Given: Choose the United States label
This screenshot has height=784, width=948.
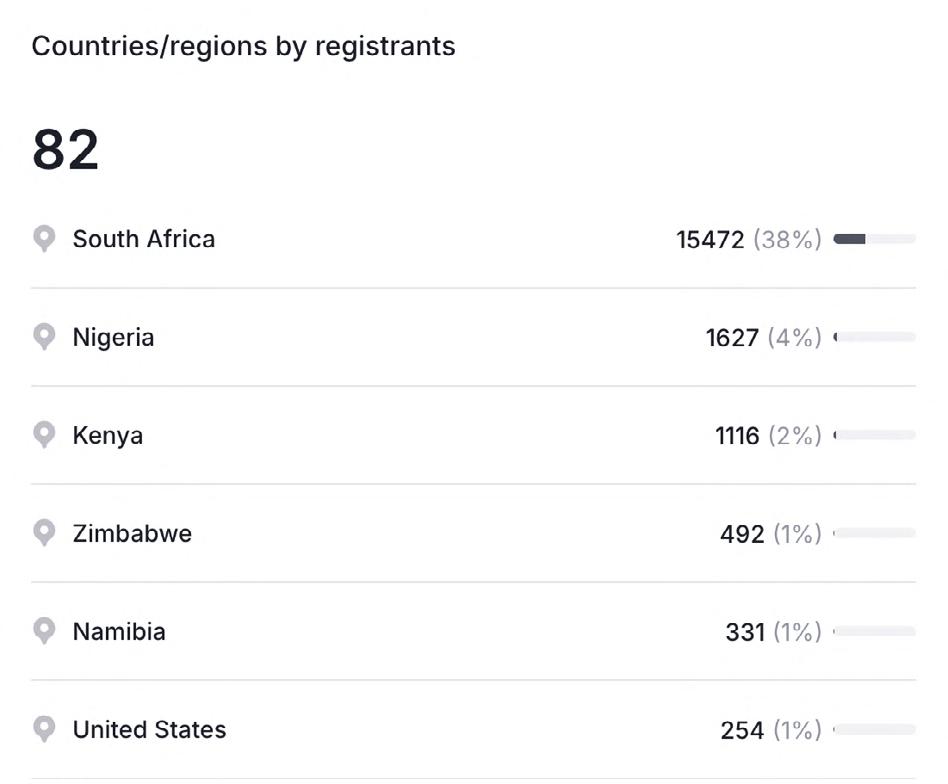Looking at the screenshot, I should click(149, 729).
